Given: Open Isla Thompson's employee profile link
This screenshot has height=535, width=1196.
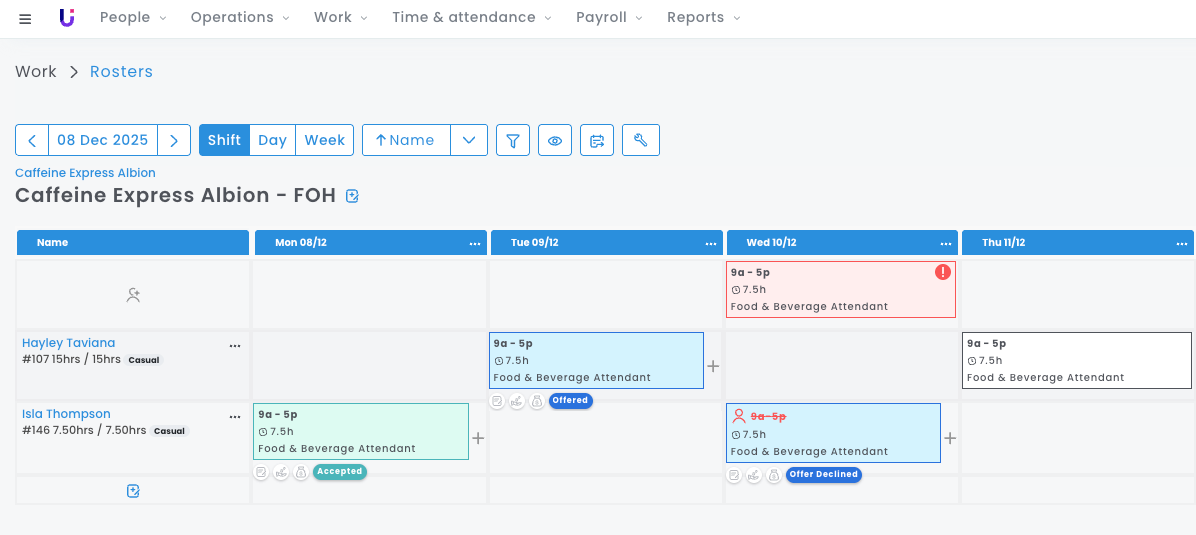Looking at the screenshot, I should pyautogui.click(x=66, y=414).
